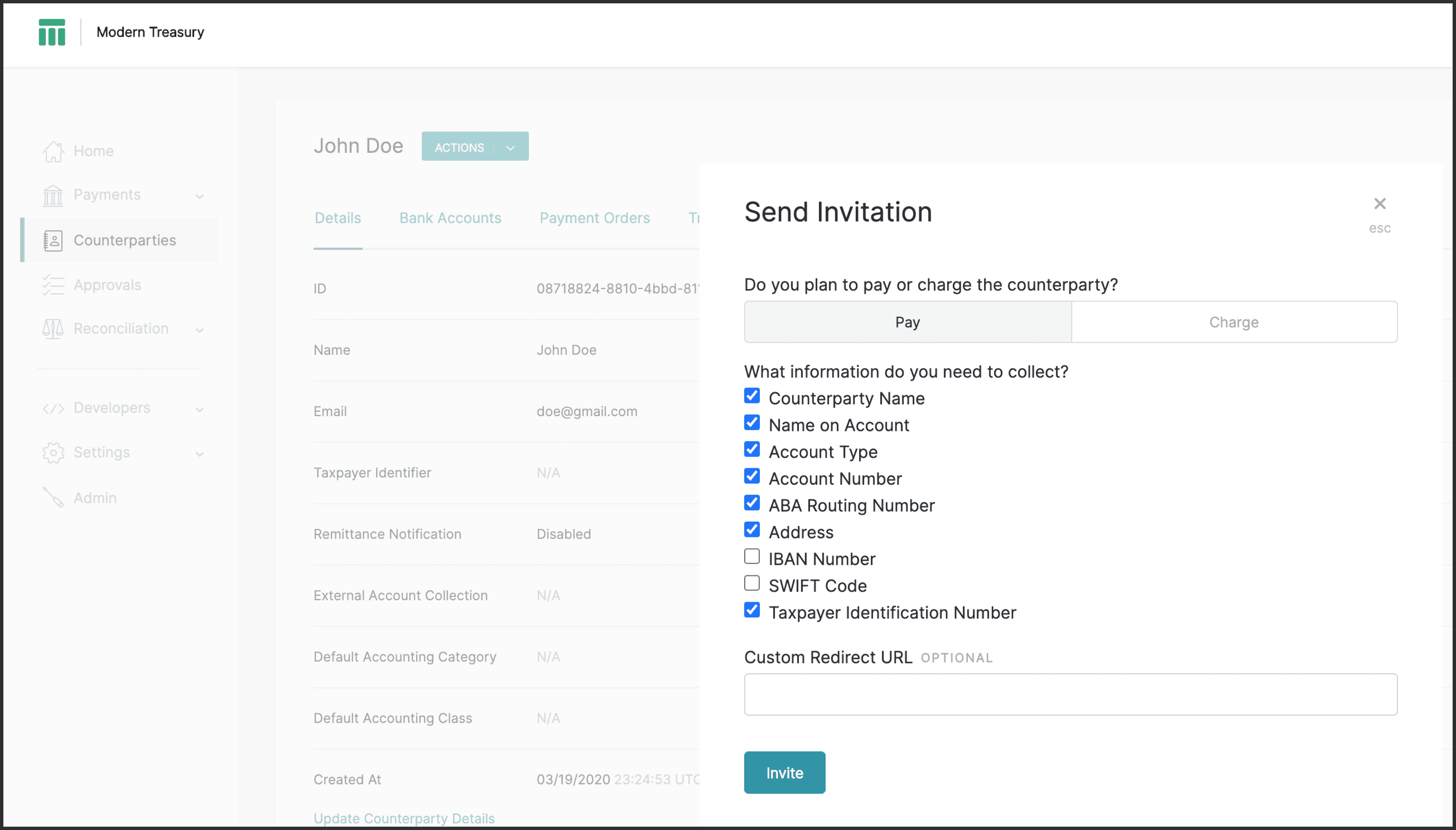Check the SWIFT Code checkbox
The image size is (1456, 830).
click(752, 583)
